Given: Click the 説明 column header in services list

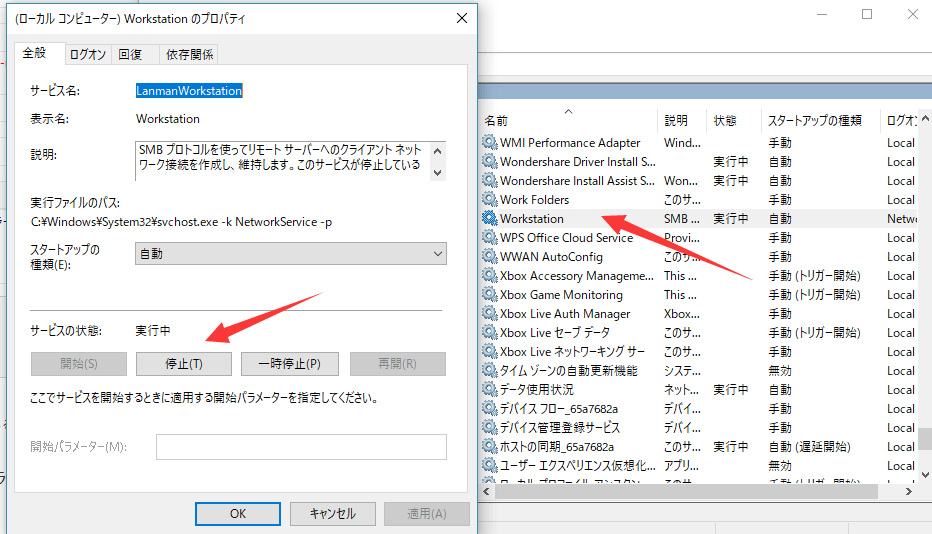Looking at the screenshot, I should (x=682, y=121).
